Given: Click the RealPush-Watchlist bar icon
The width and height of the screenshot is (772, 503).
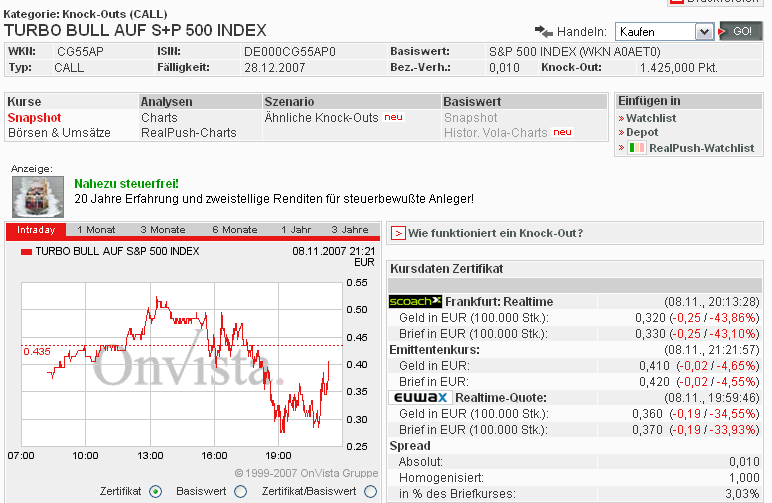Looking at the screenshot, I should [x=636, y=148].
